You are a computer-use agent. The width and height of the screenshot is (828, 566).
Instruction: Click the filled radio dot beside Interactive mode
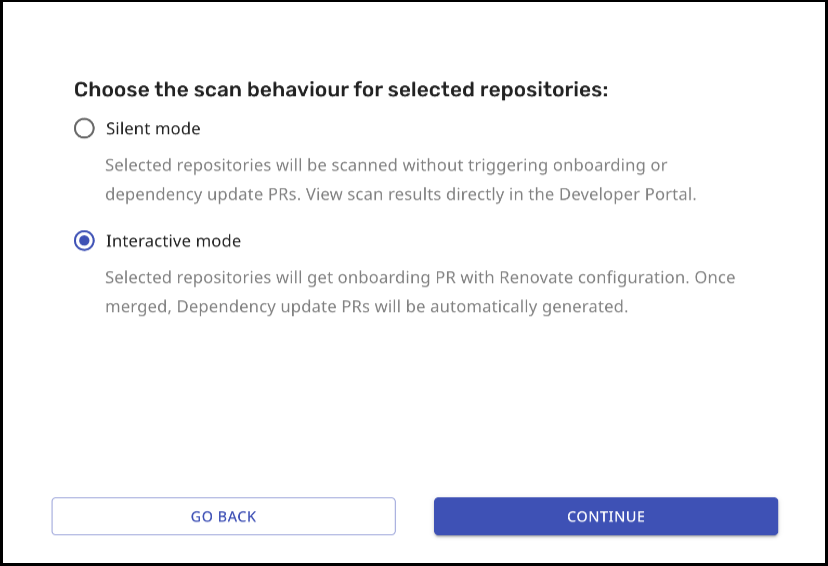(x=85, y=241)
